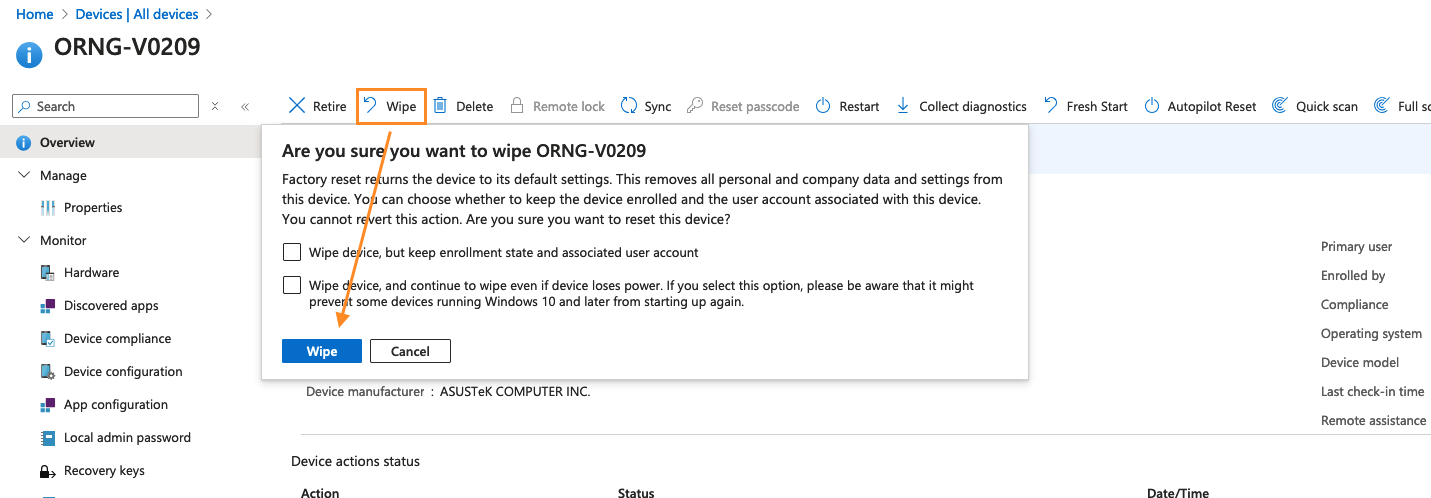This screenshot has height=498, width=1431.
Task: Click the Collect diagnostics download icon
Action: [903, 105]
